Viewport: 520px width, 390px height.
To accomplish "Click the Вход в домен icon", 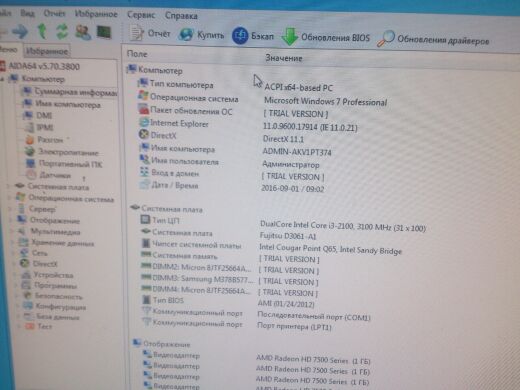I will coord(145,172).
